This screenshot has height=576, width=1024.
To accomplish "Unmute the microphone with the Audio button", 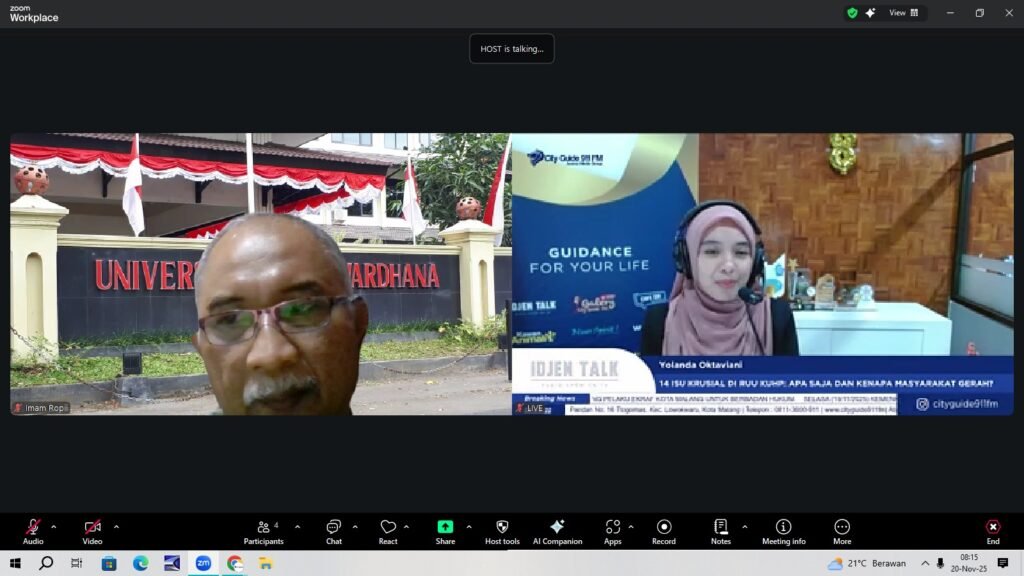I will click(33, 528).
